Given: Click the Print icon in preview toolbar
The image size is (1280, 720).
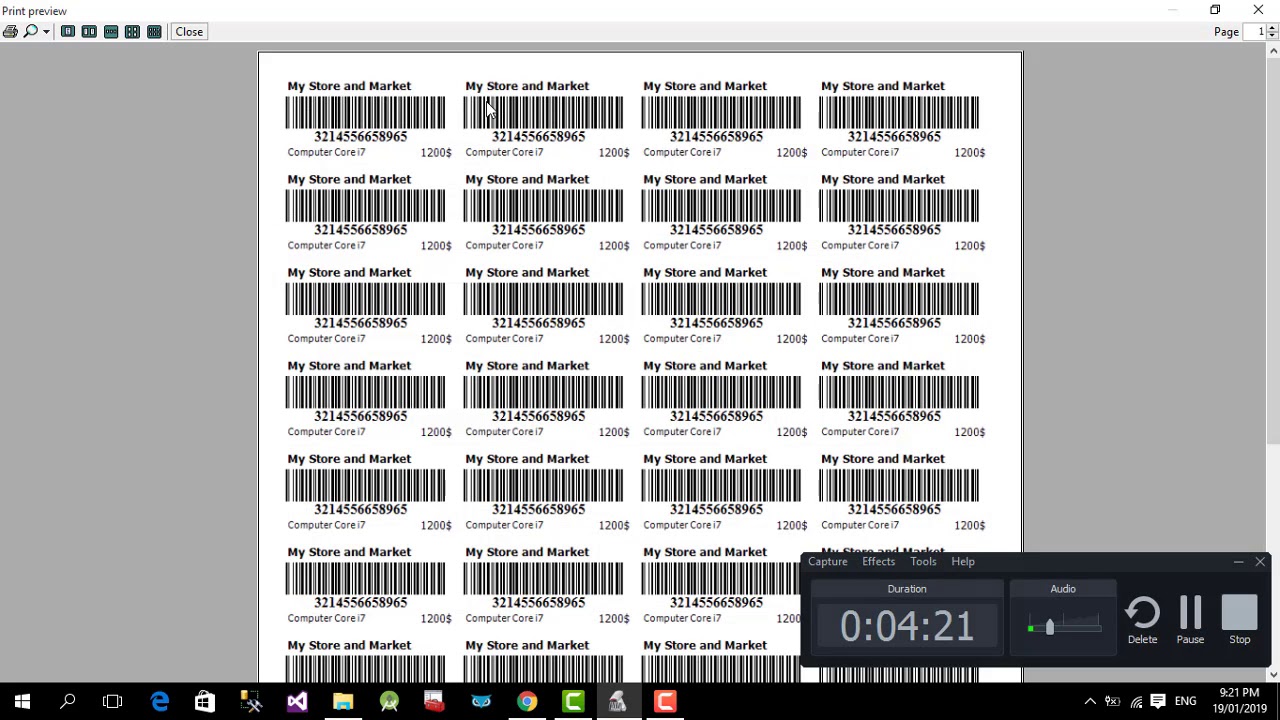Looking at the screenshot, I should tap(10, 32).
